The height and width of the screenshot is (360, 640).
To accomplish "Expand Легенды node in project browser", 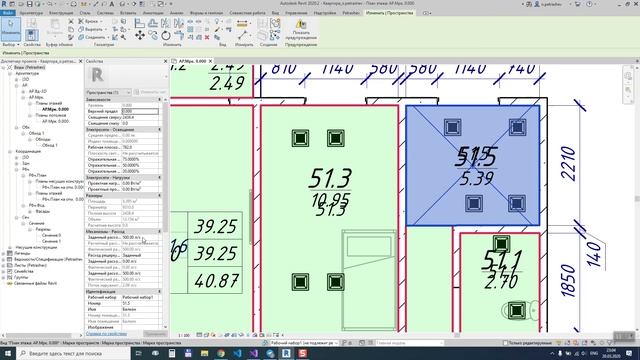I will 3,253.
